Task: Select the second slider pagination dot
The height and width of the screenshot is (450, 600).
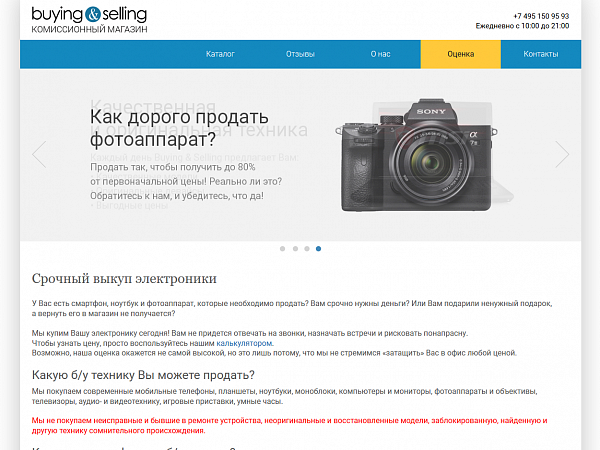Action: pyautogui.click(x=295, y=249)
